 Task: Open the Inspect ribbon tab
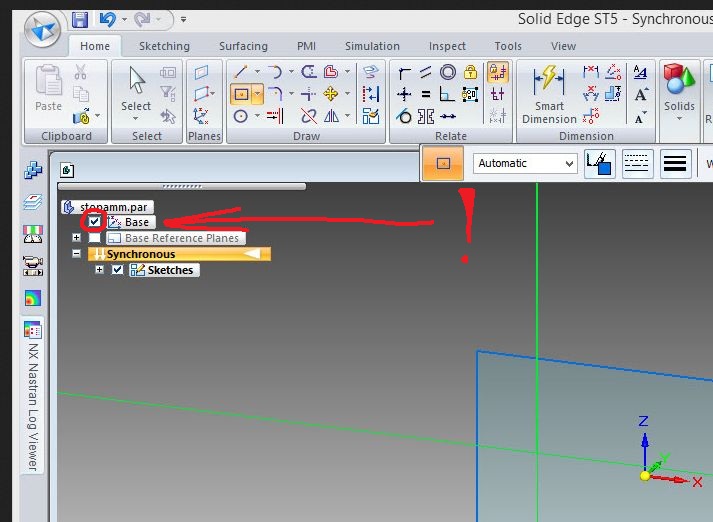pos(447,46)
